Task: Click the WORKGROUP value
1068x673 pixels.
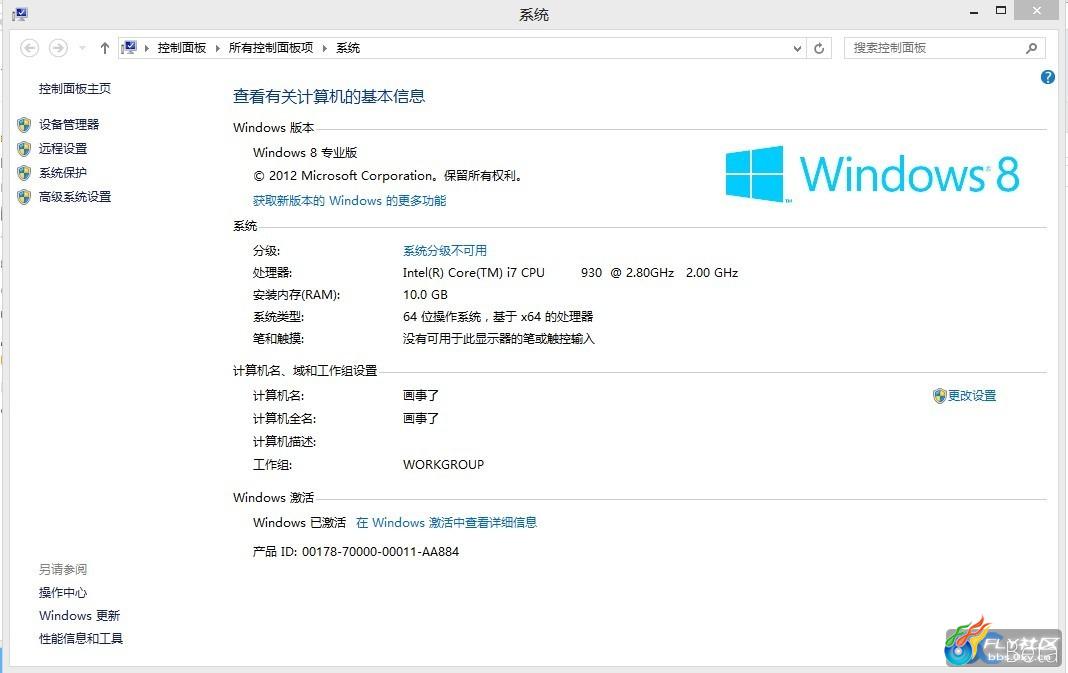Action: point(443,465)
